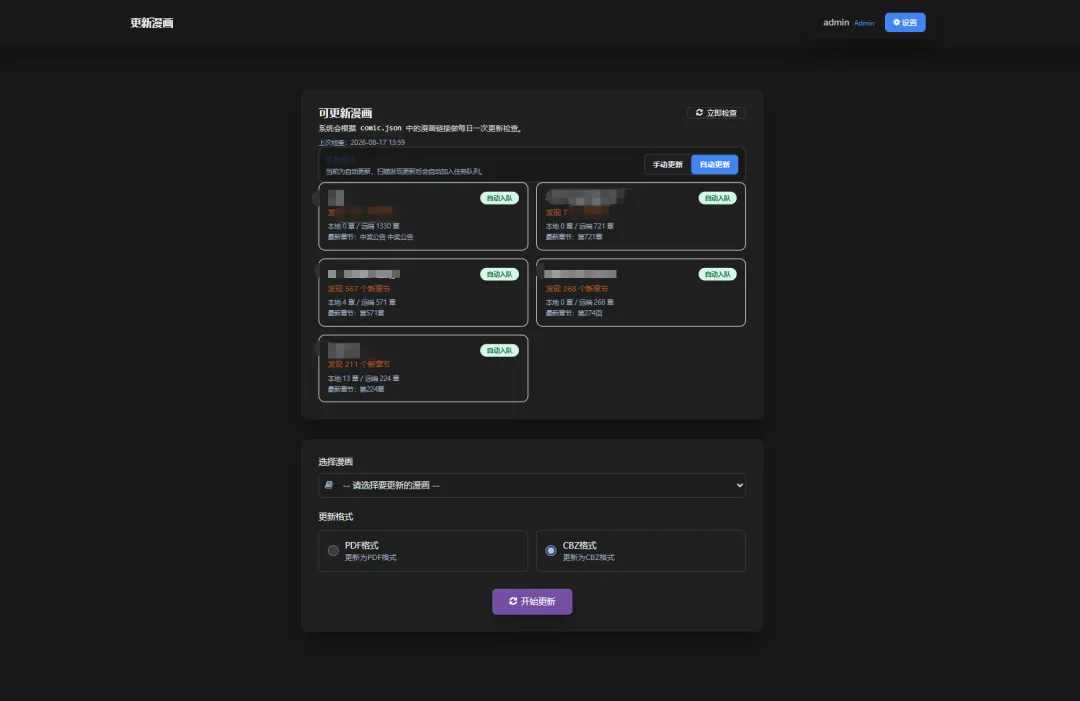1080x701 pixels.
Task: Click the 本地 0 章 / 远端 268 章 line
Action: (580, 302)
